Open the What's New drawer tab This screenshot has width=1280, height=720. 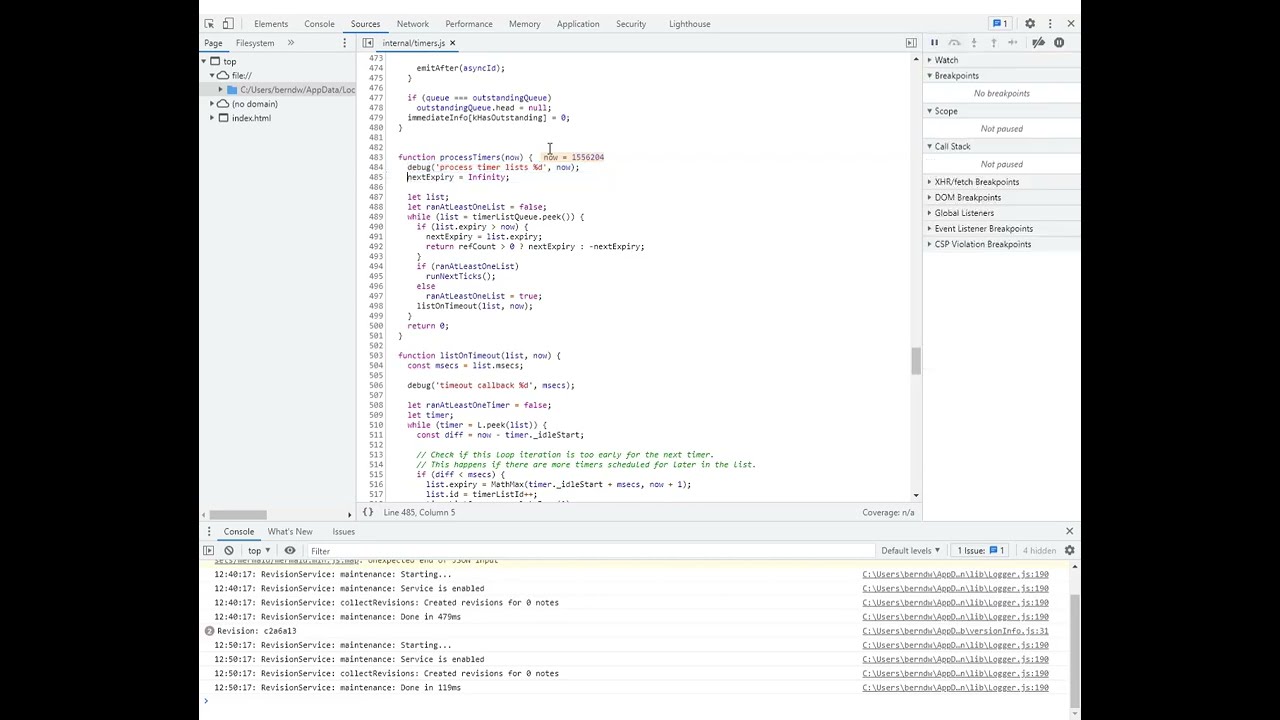tap(290, 532)
